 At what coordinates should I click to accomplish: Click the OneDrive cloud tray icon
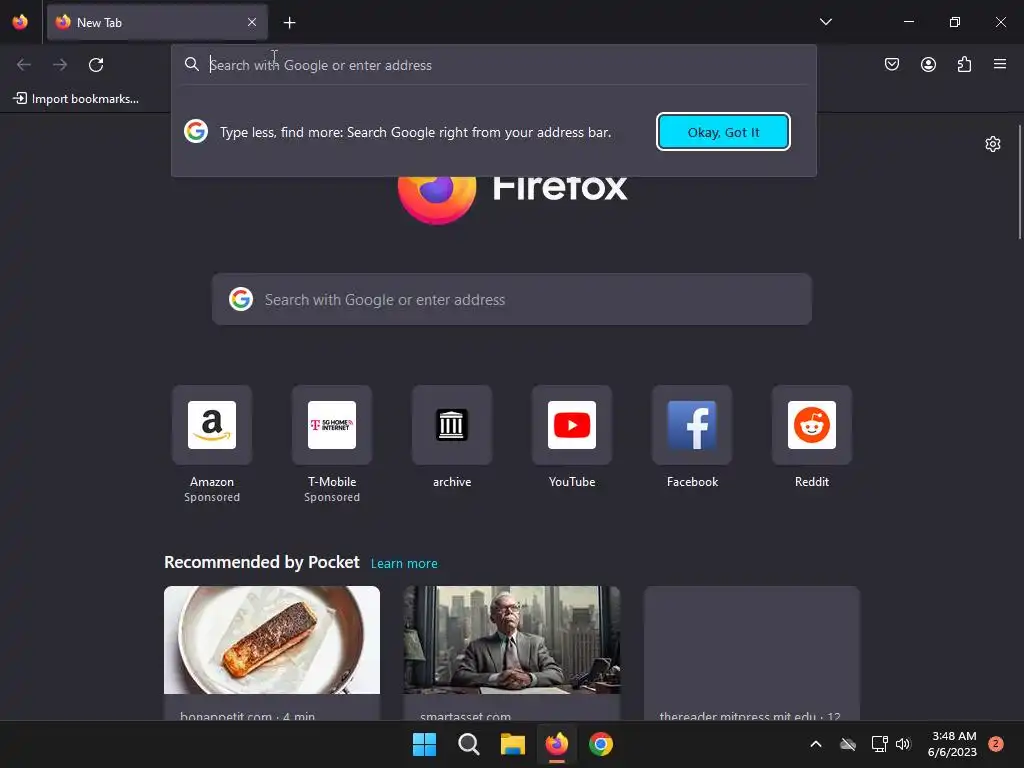(848, 744)
